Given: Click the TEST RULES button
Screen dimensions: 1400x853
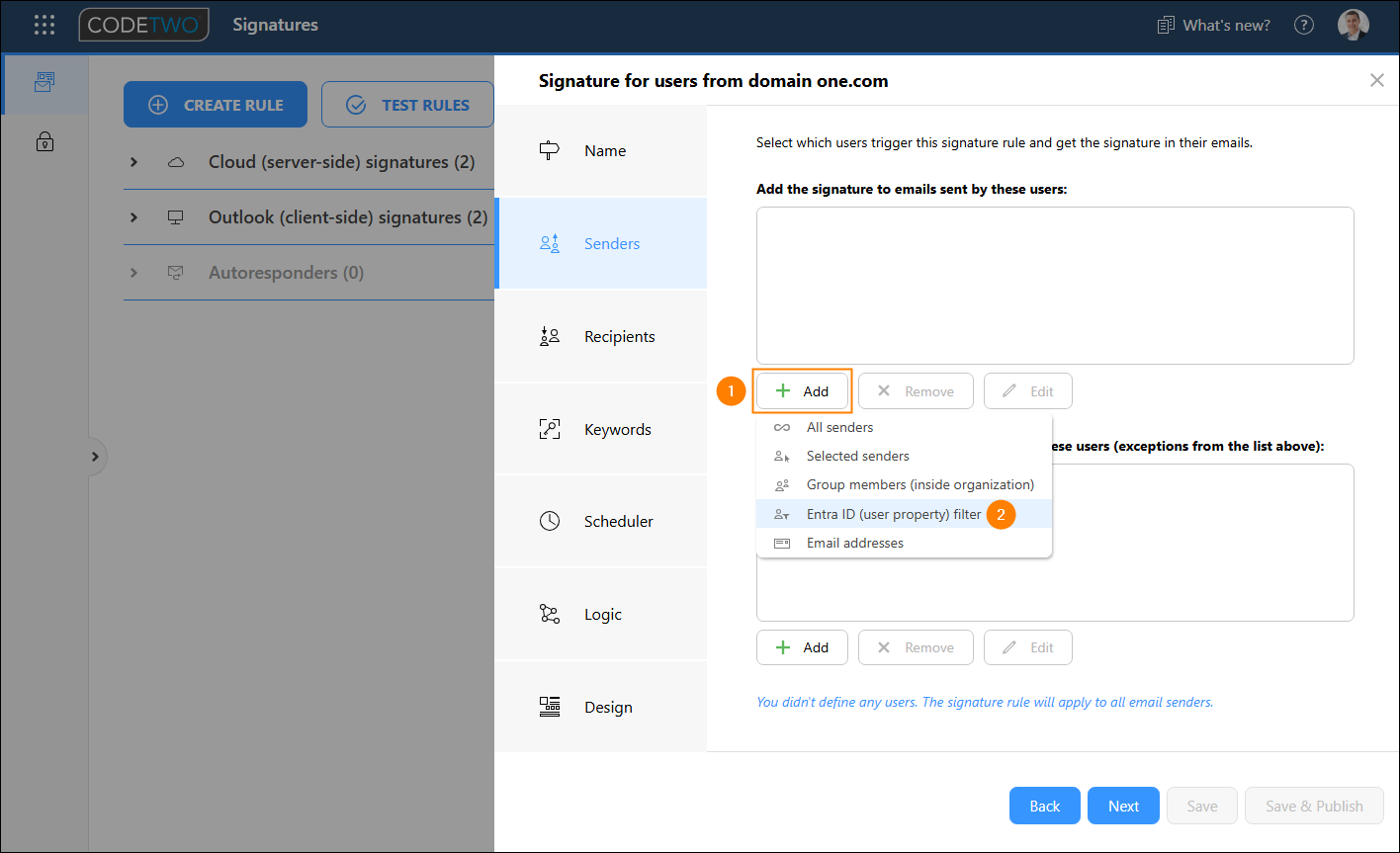Looking at the screenshot, I should (407, 105).
